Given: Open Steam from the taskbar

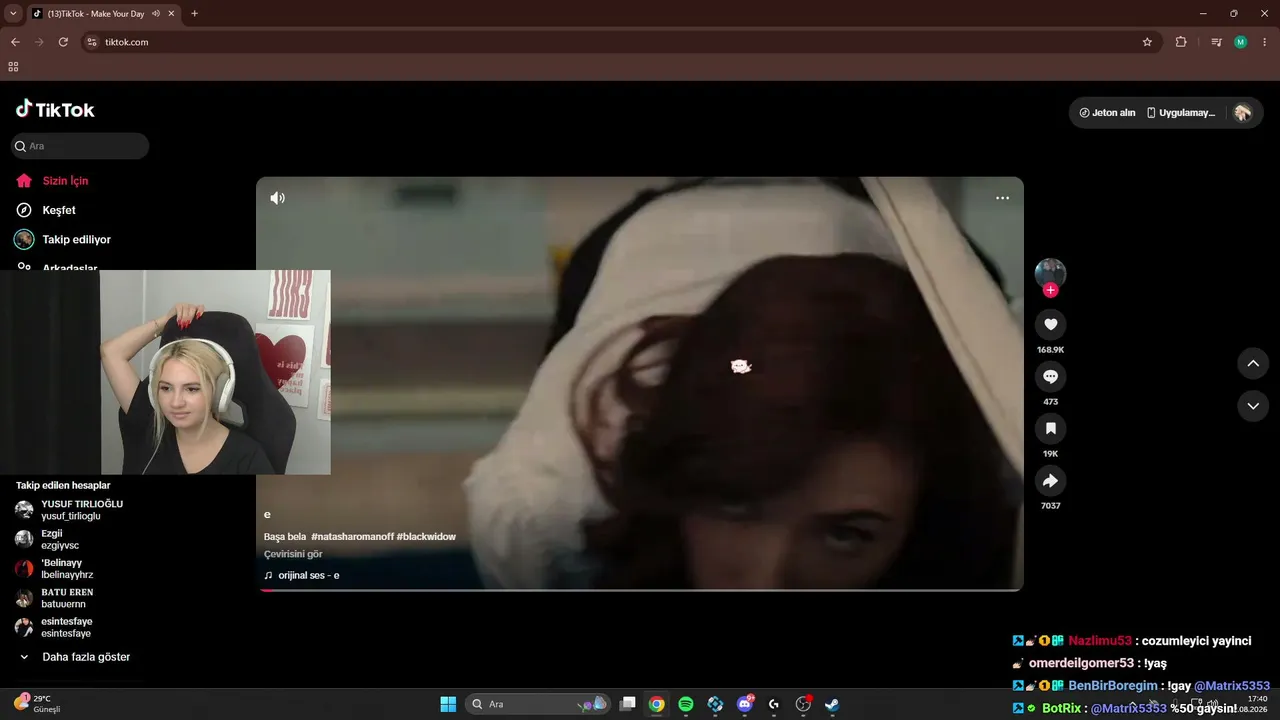Looking at the screenshot, I should click(x=832, y=704).
